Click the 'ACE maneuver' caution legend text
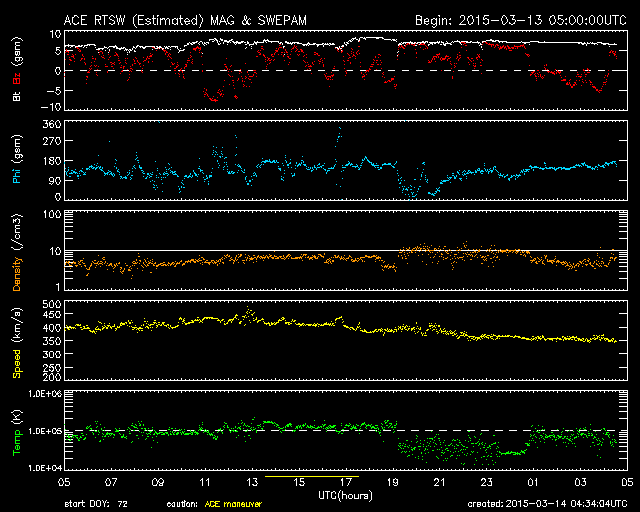 point(233,504)
